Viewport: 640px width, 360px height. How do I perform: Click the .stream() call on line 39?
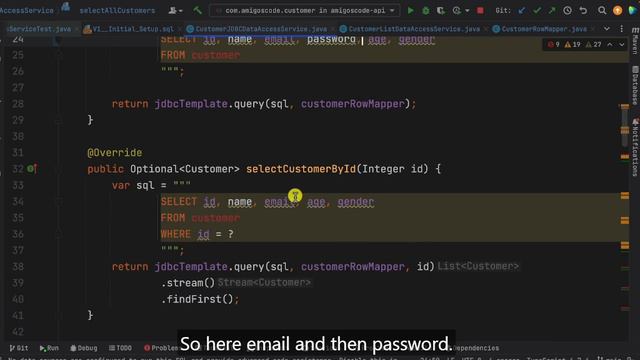tap(188, 283)
